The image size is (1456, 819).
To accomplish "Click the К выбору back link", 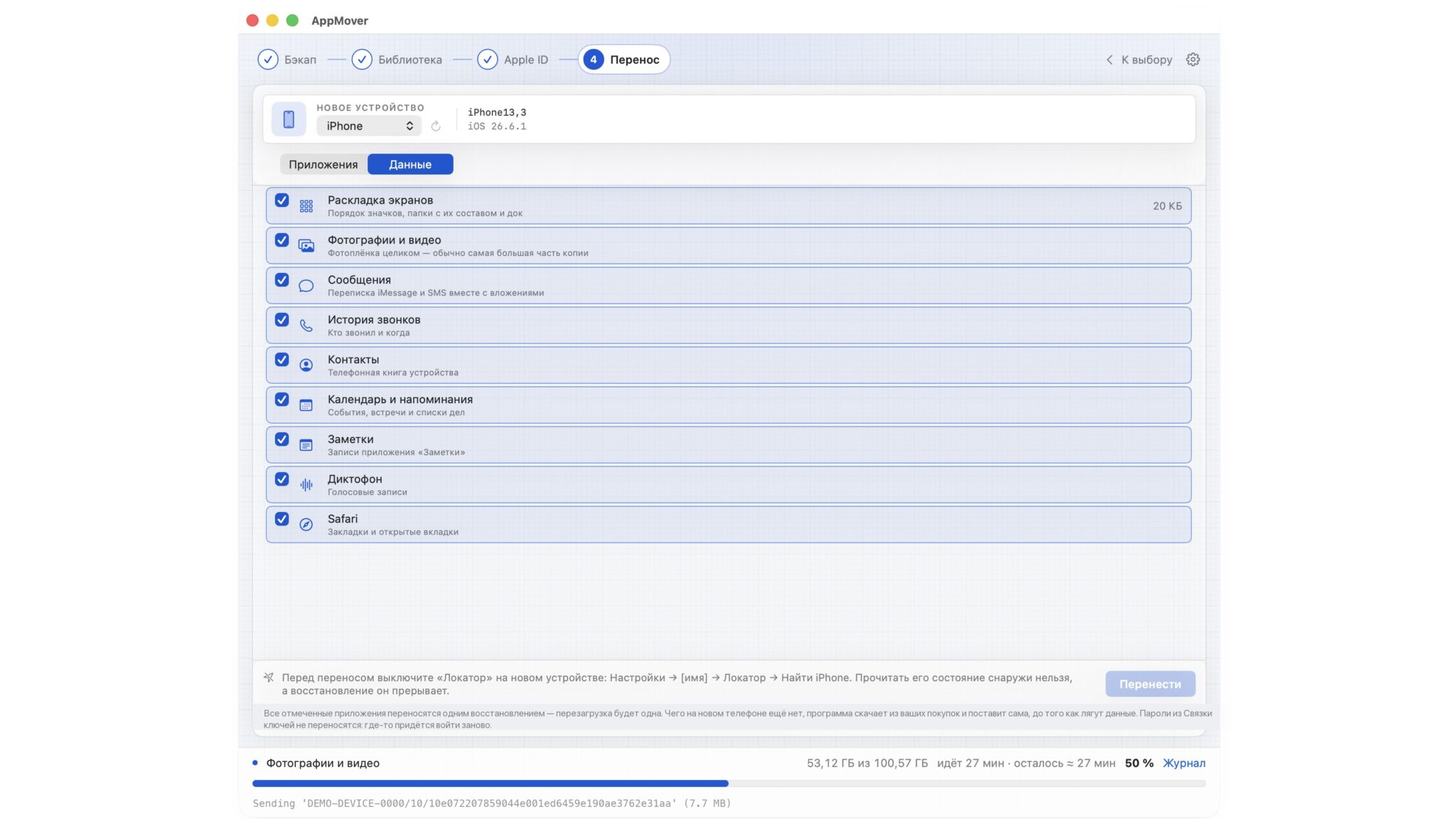I will 1147,60.
